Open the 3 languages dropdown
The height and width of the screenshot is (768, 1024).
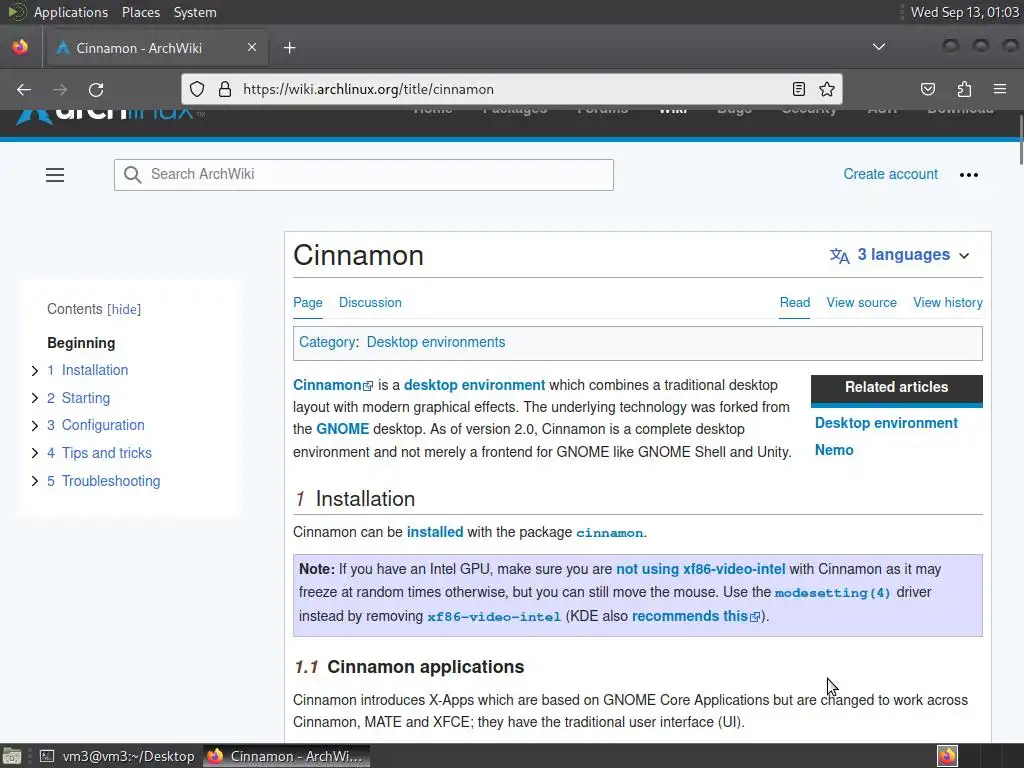point(900,255)
